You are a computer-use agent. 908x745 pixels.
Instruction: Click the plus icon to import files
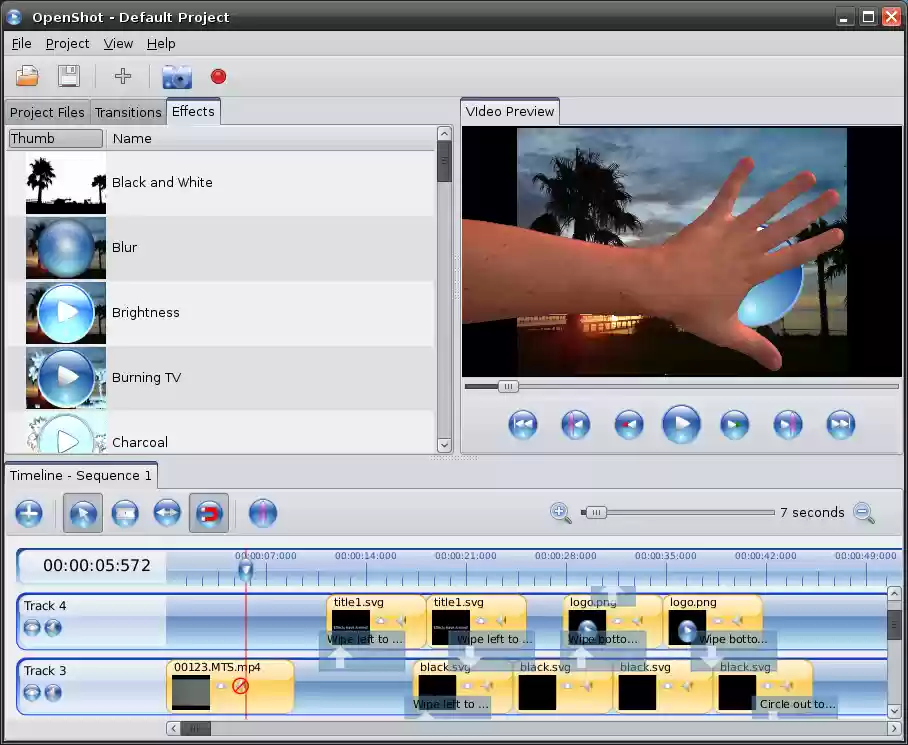pyautogui.click(x=123, y=76)
